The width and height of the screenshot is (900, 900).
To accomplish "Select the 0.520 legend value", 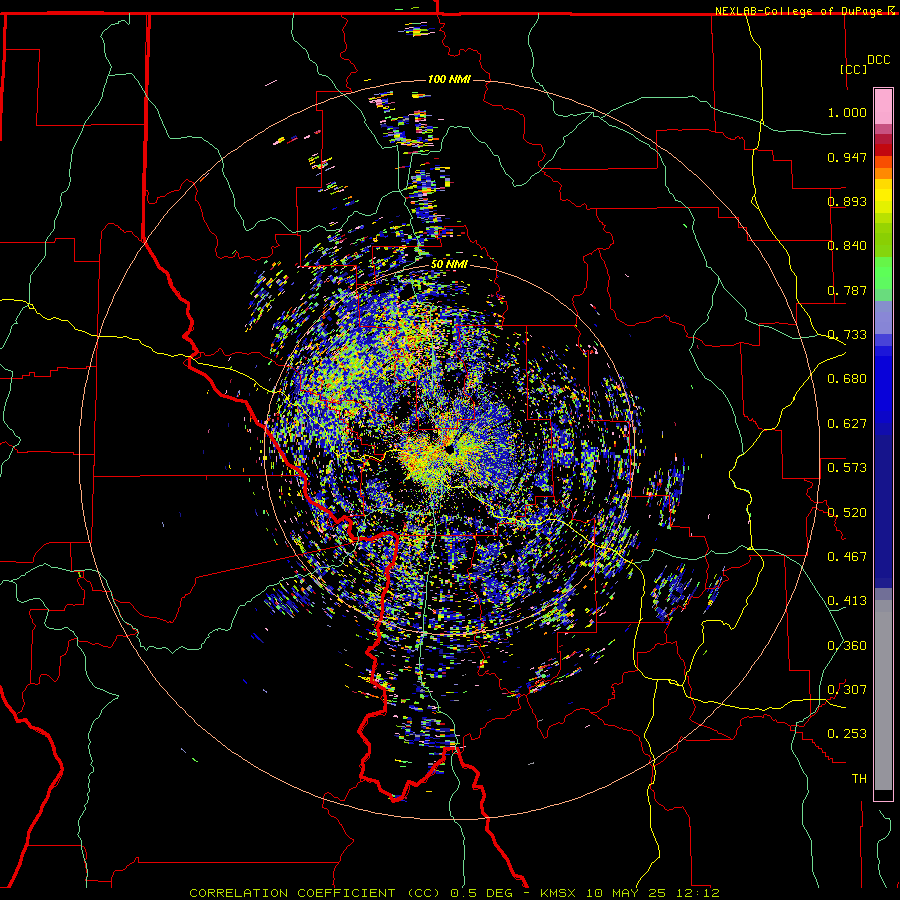I will [x=847, y=513].
